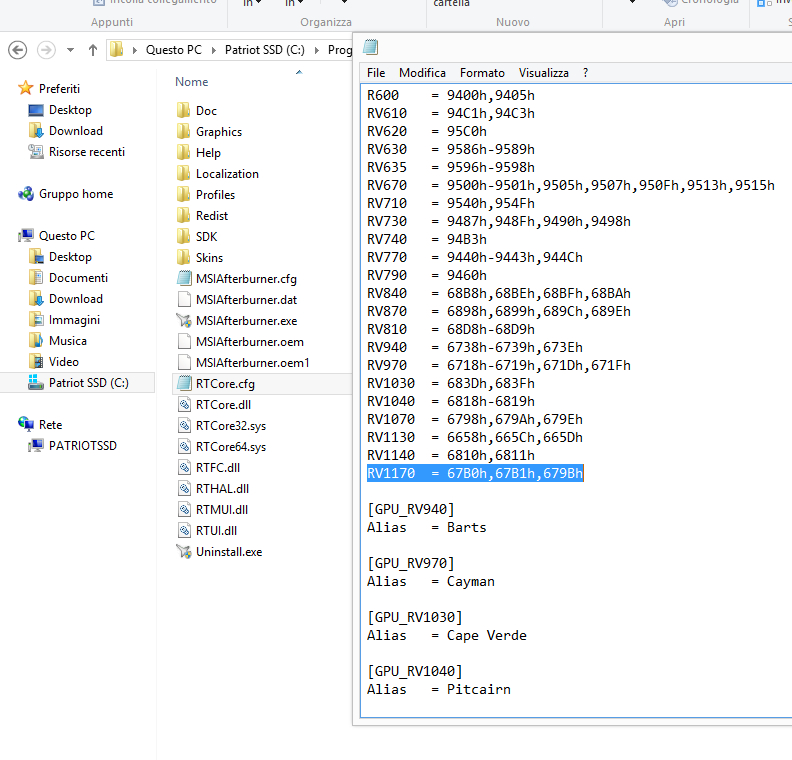Select the Skins folder icon

pyautogui.click(x=184, y=258)
